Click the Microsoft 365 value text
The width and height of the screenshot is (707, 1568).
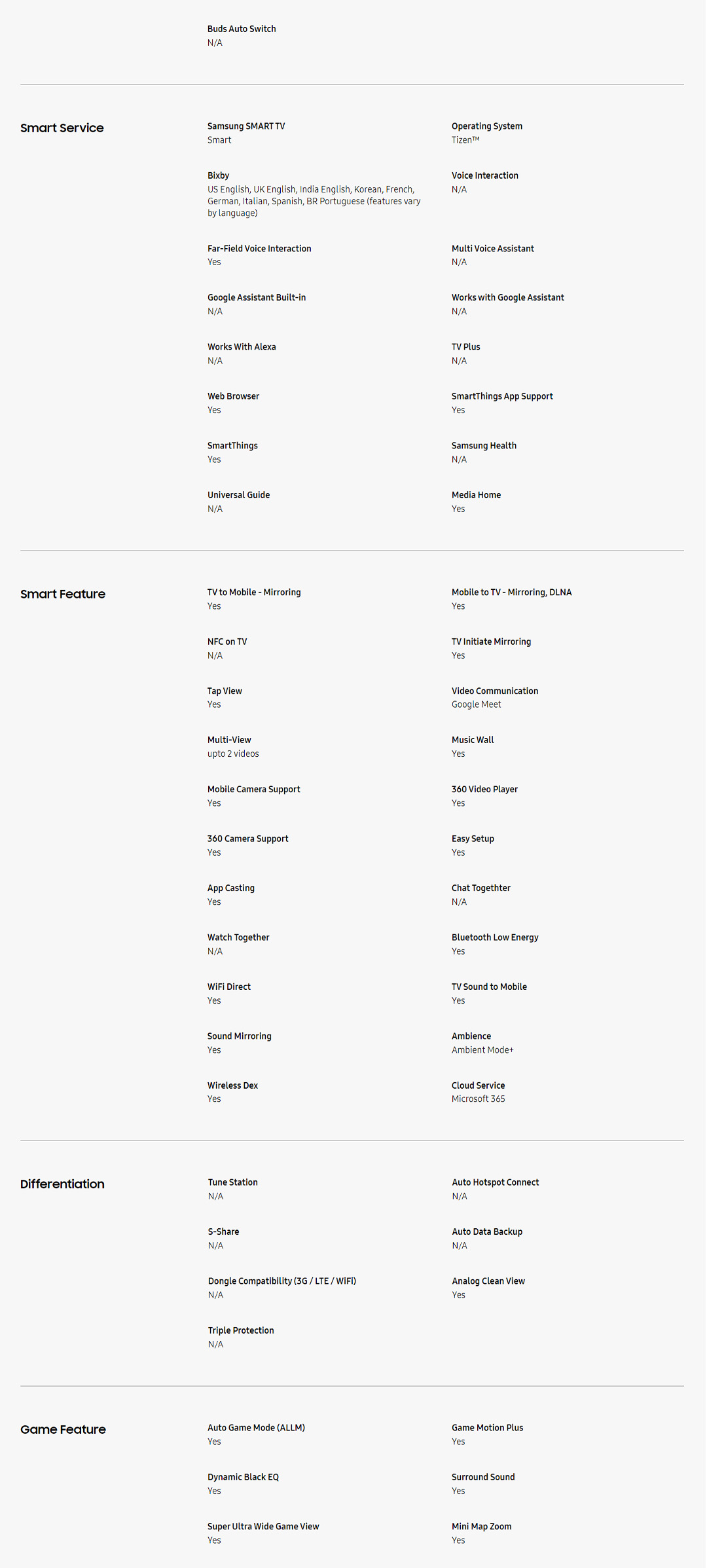(x=478, y=1099)
